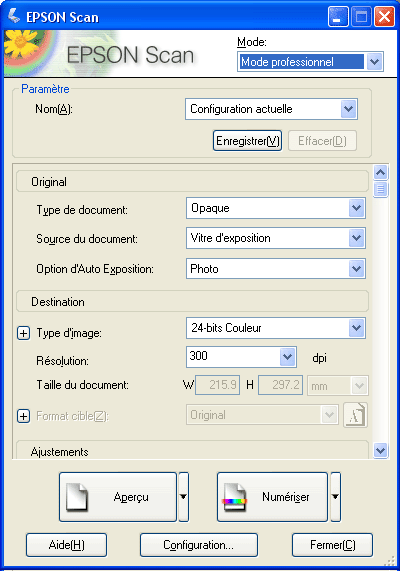The height and width of the screenshot is (571, 400).
Task: Click the EPSON Scan title bar icon
Action: [x=14, y=16]
